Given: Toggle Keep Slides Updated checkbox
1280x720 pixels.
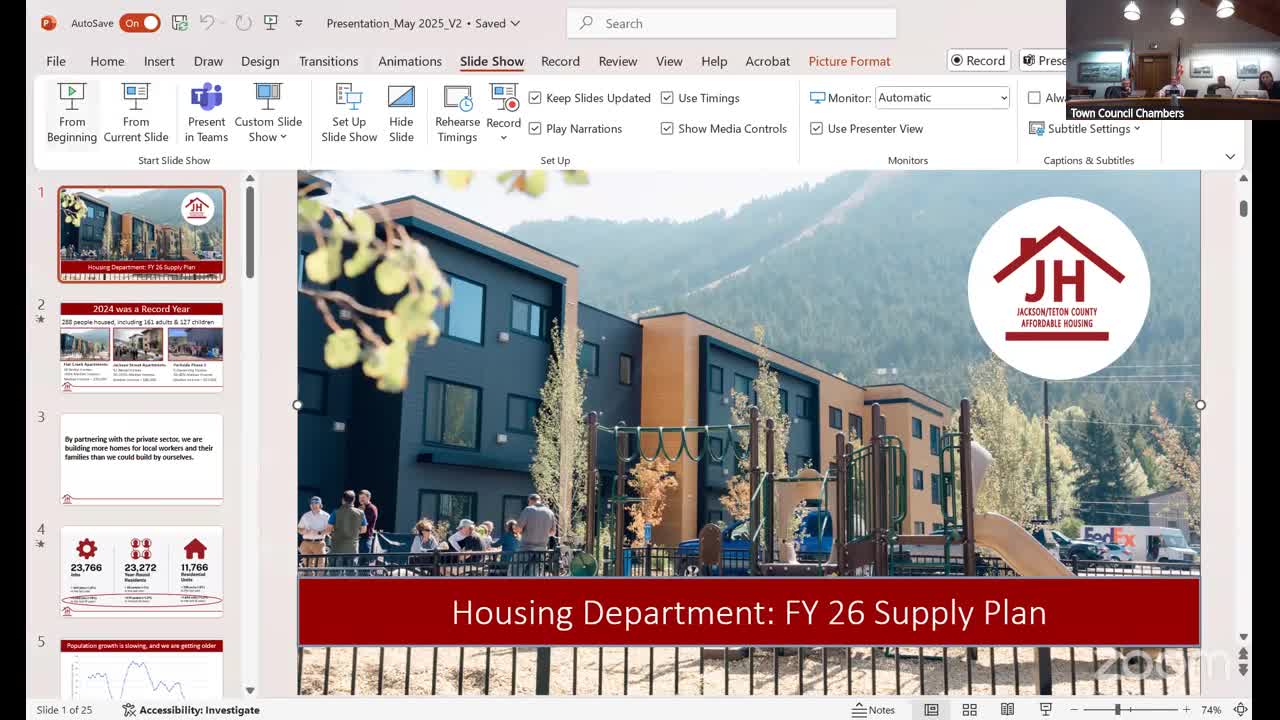Looking at the screenshot, I should [x=535, y=98].
